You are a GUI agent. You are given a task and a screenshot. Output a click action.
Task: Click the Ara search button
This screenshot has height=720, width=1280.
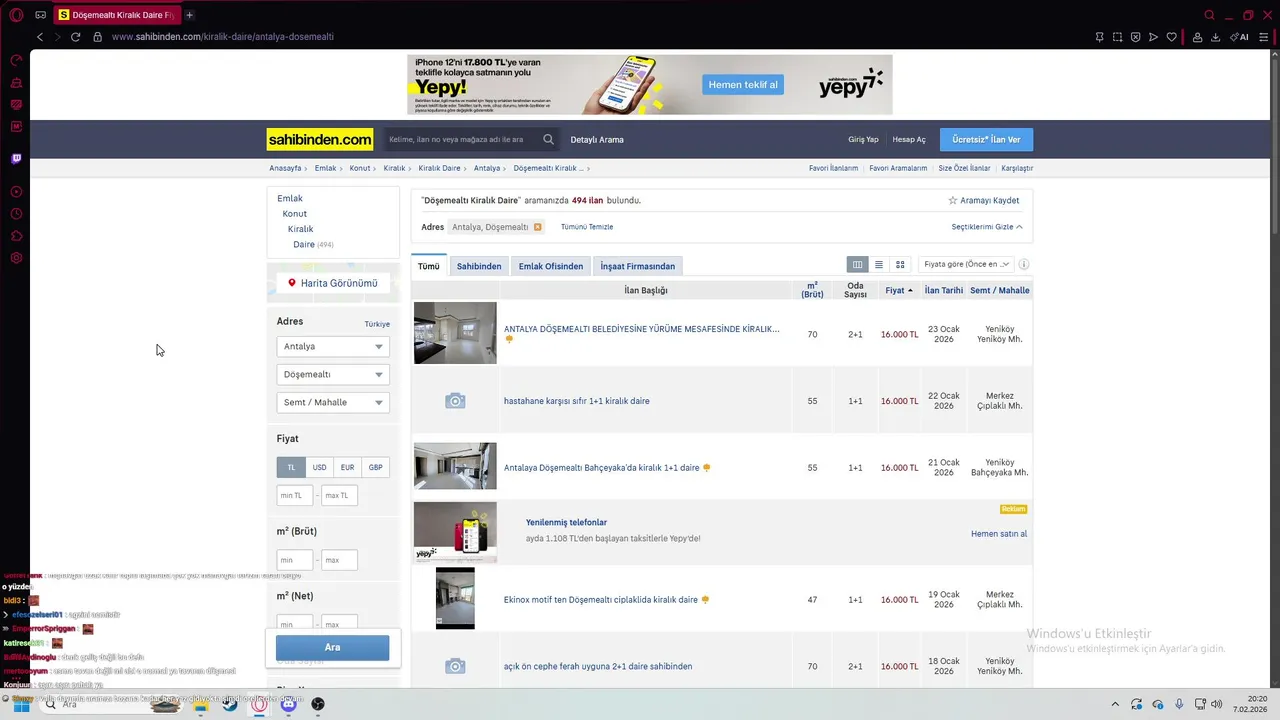(332, 648)
